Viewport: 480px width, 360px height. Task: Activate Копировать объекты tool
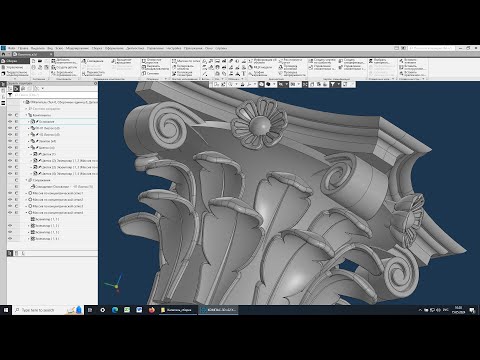pos(183,67)
